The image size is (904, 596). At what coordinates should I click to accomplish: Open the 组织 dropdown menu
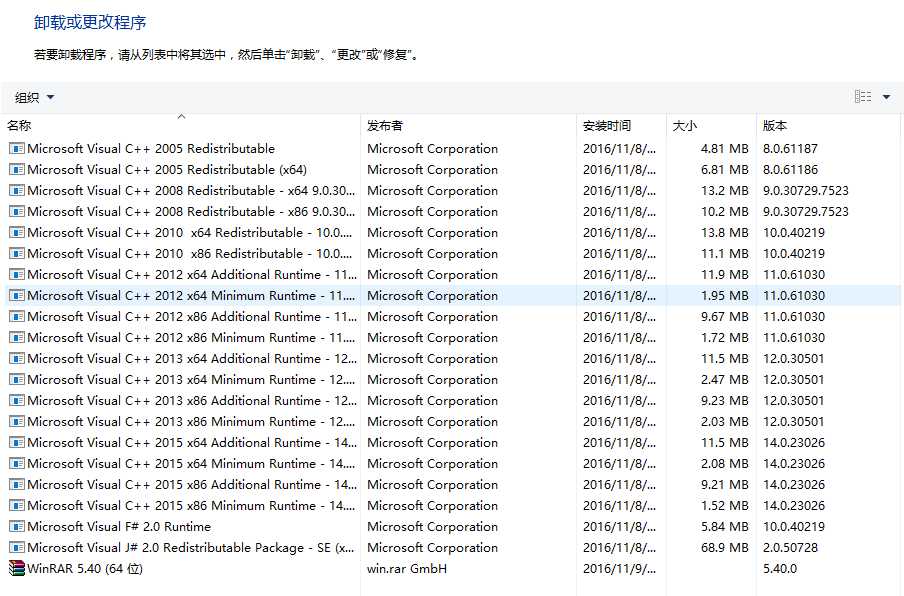pyautogui.click(x=34, y=97)
